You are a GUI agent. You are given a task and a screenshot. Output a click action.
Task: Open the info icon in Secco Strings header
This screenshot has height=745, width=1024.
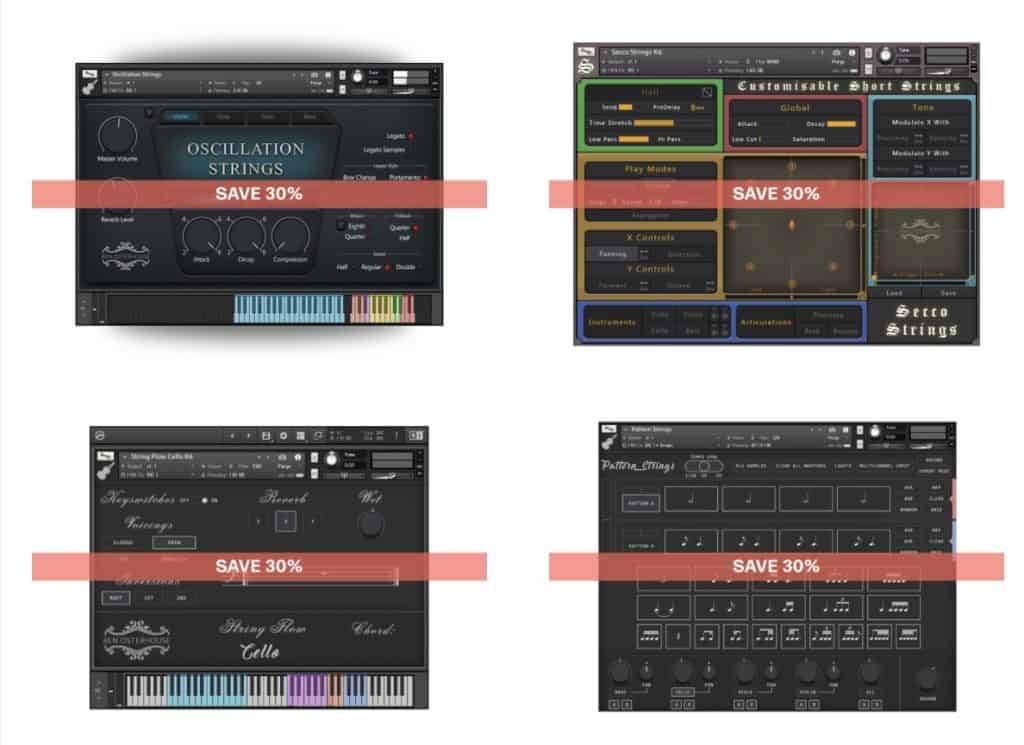pyautogui.click(x=852, y=52)
